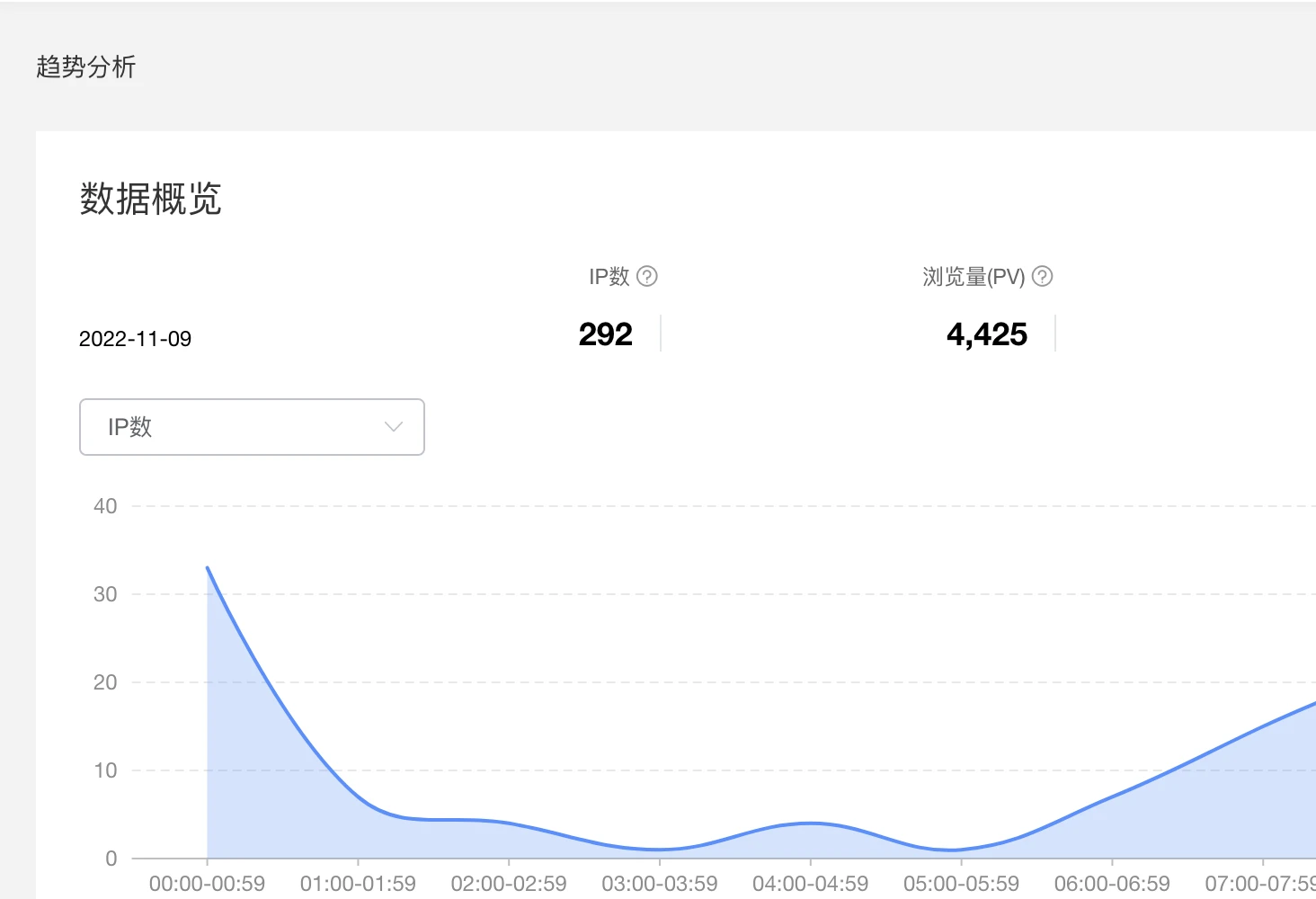Click the 数据概览 section title

150,199
